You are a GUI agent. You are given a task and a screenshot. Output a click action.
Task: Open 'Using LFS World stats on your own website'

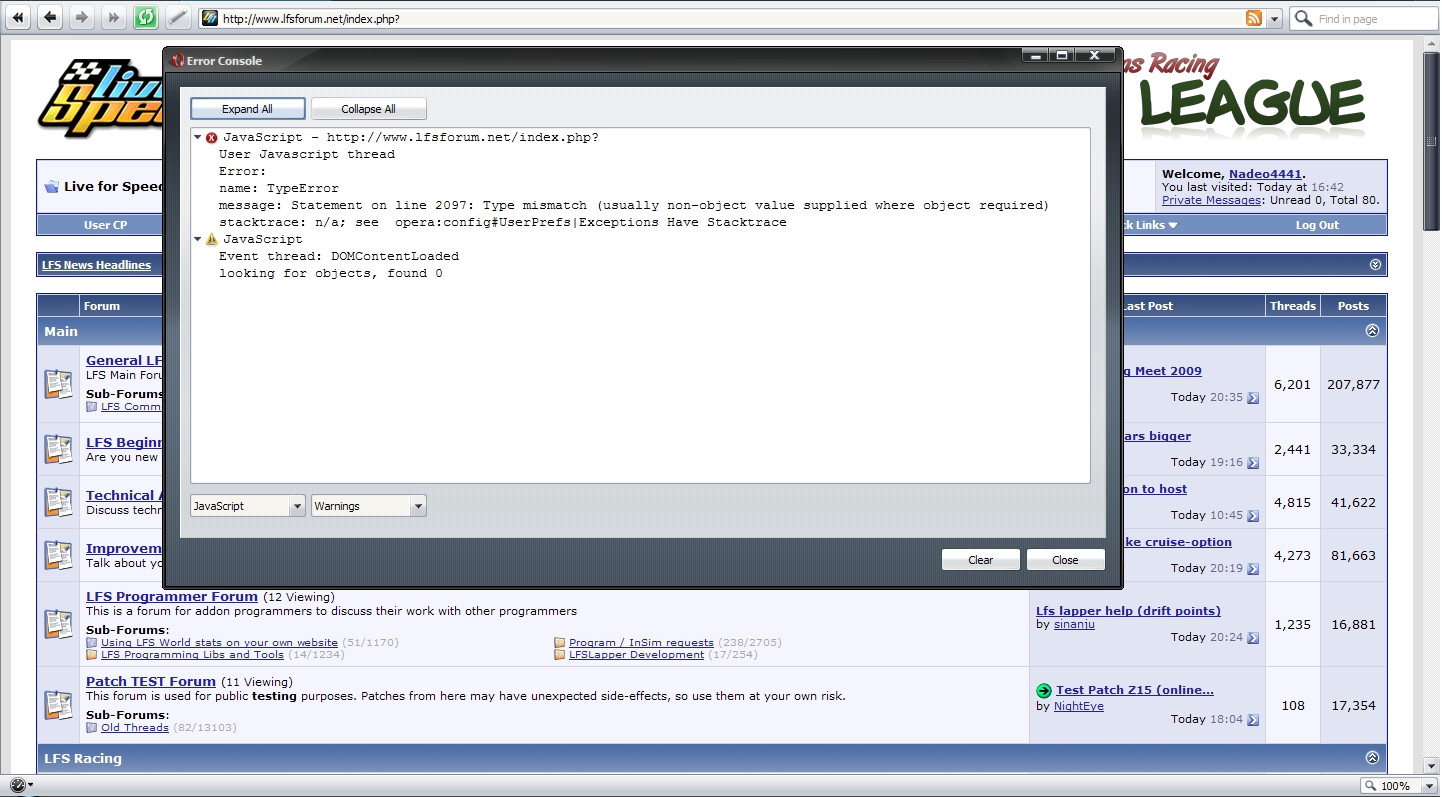[x=219, y=643]
